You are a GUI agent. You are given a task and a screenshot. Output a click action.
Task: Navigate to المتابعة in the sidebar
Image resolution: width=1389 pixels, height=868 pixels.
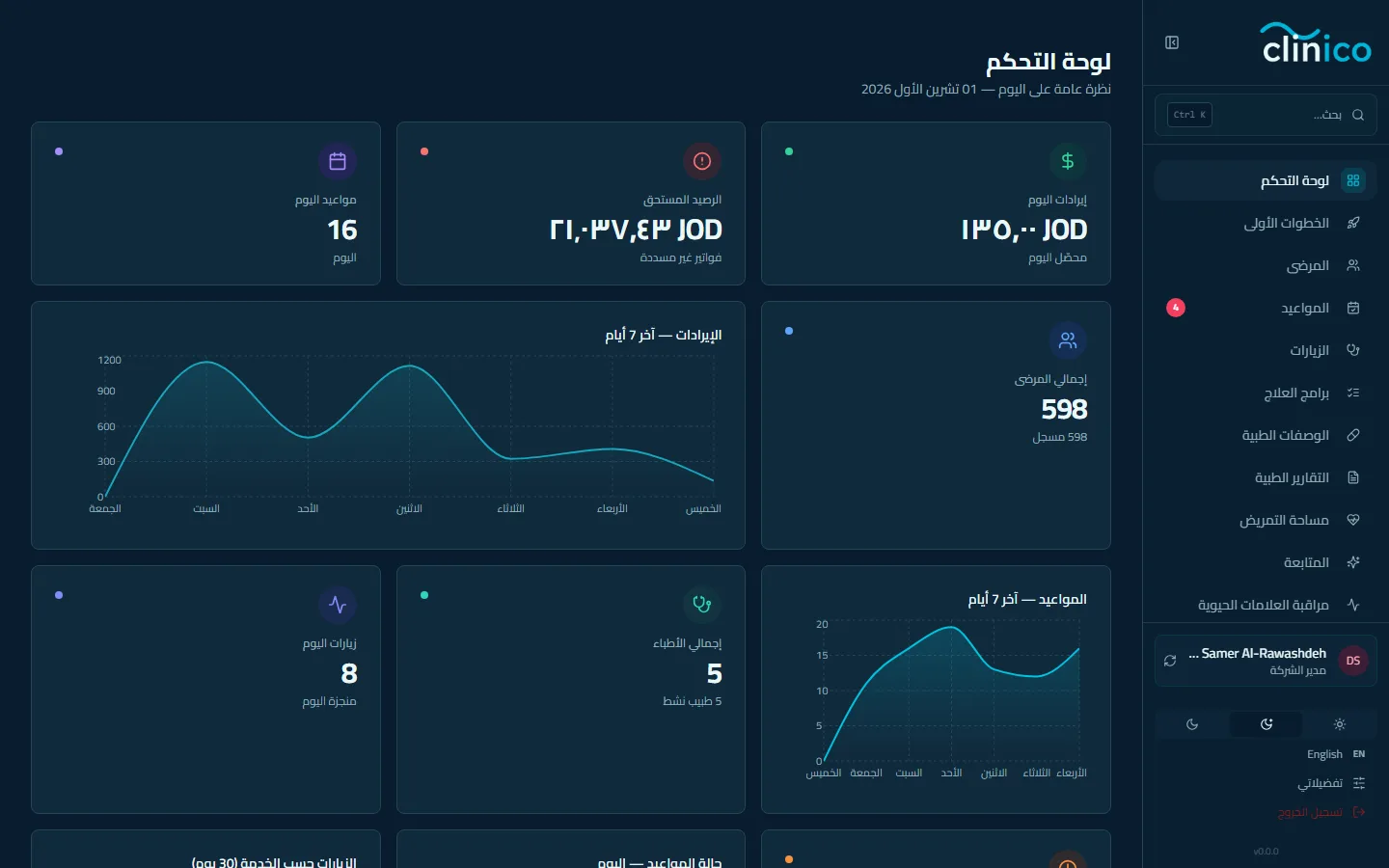click(1266, 562)
